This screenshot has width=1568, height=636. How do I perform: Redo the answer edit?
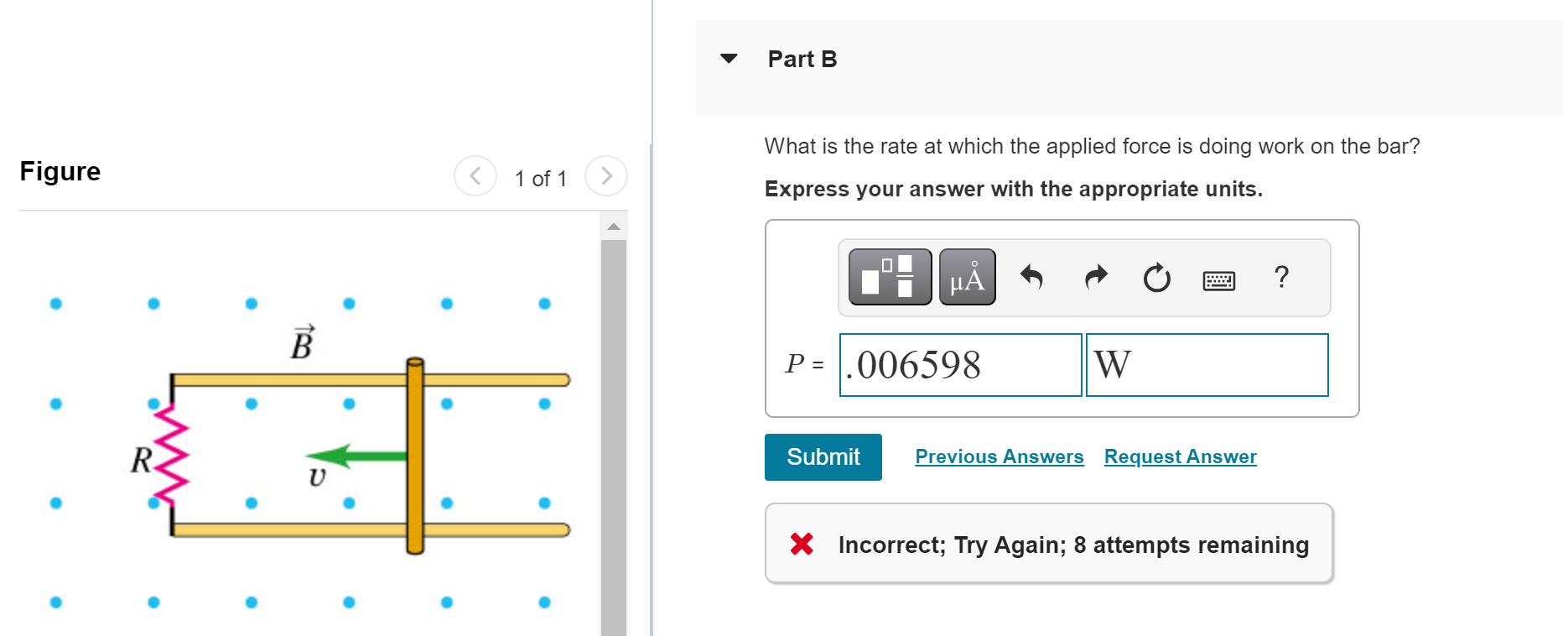tap(1094, 278)
